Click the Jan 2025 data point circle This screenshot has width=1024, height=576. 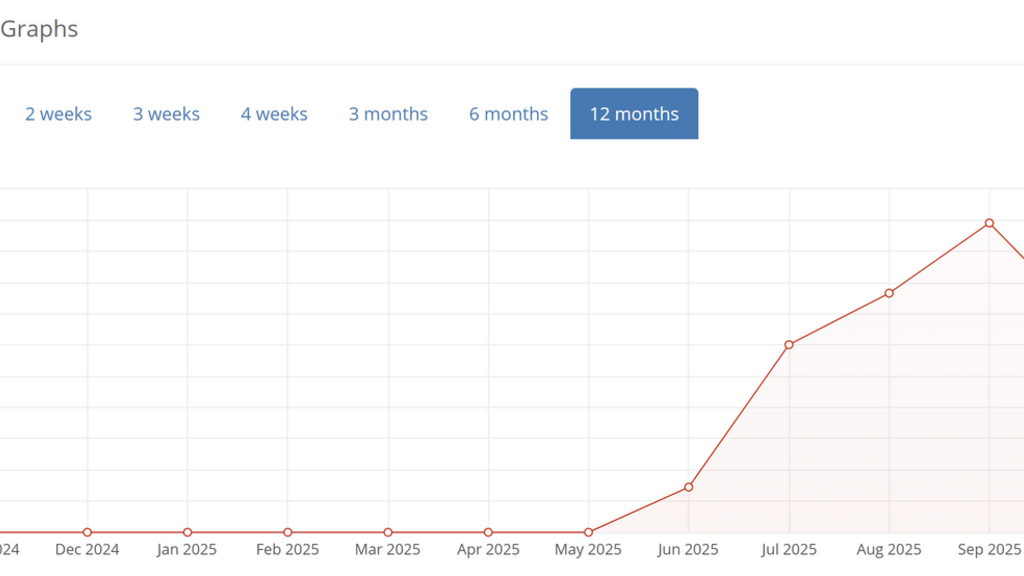pyautogui.click(x=187, y=532)
